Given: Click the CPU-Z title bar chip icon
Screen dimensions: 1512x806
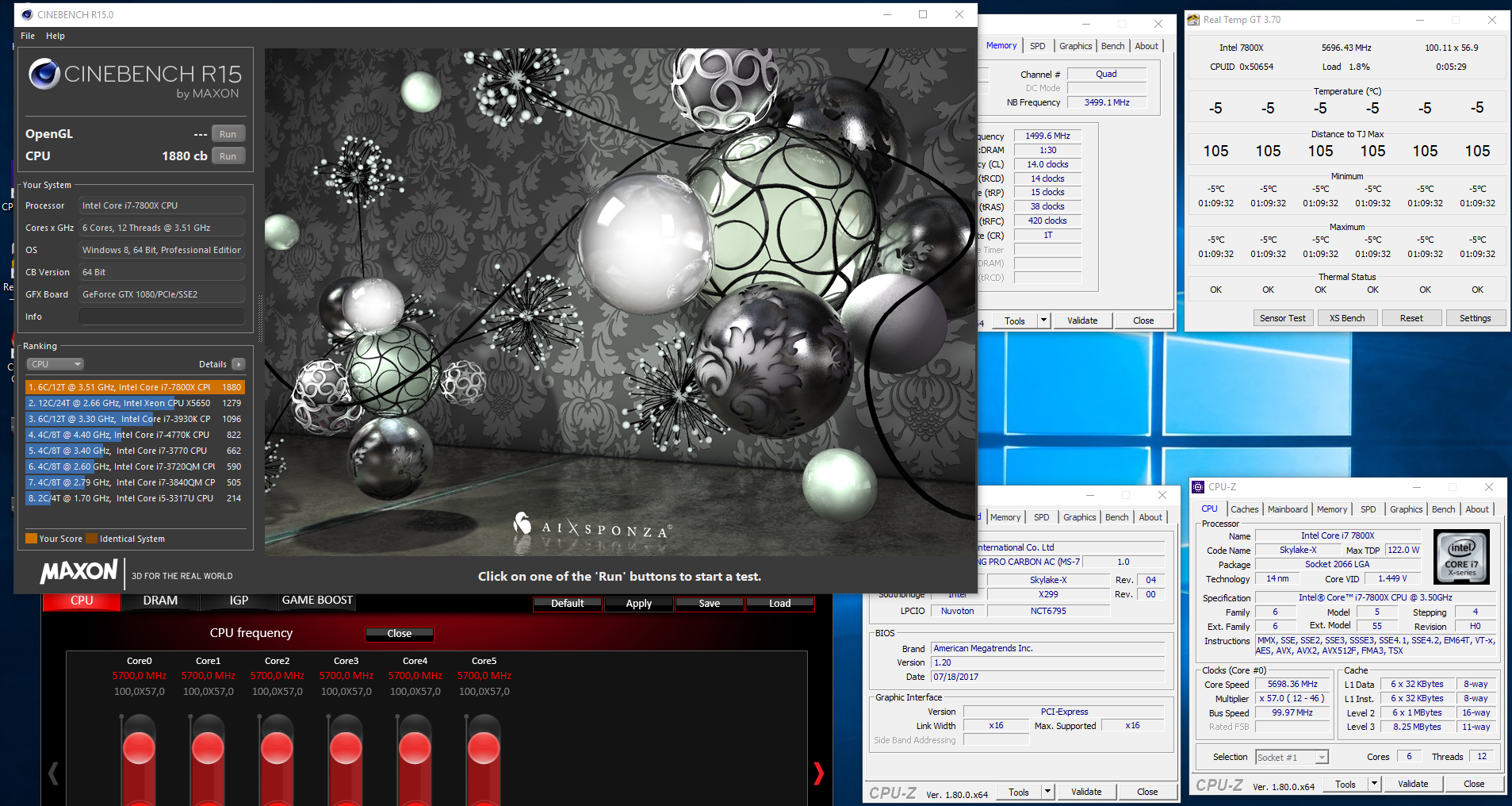Looking at the screenshot, I should 1199,487.
